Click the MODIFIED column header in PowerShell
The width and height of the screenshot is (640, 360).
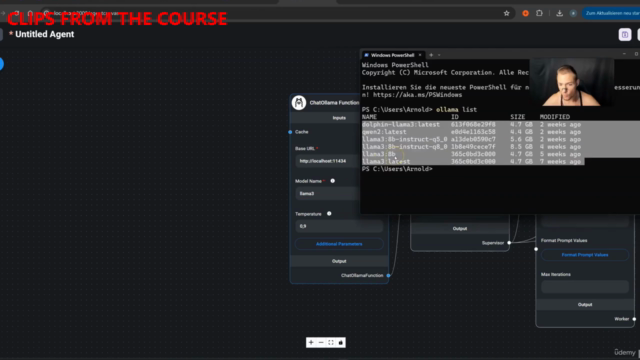(555, 117)
